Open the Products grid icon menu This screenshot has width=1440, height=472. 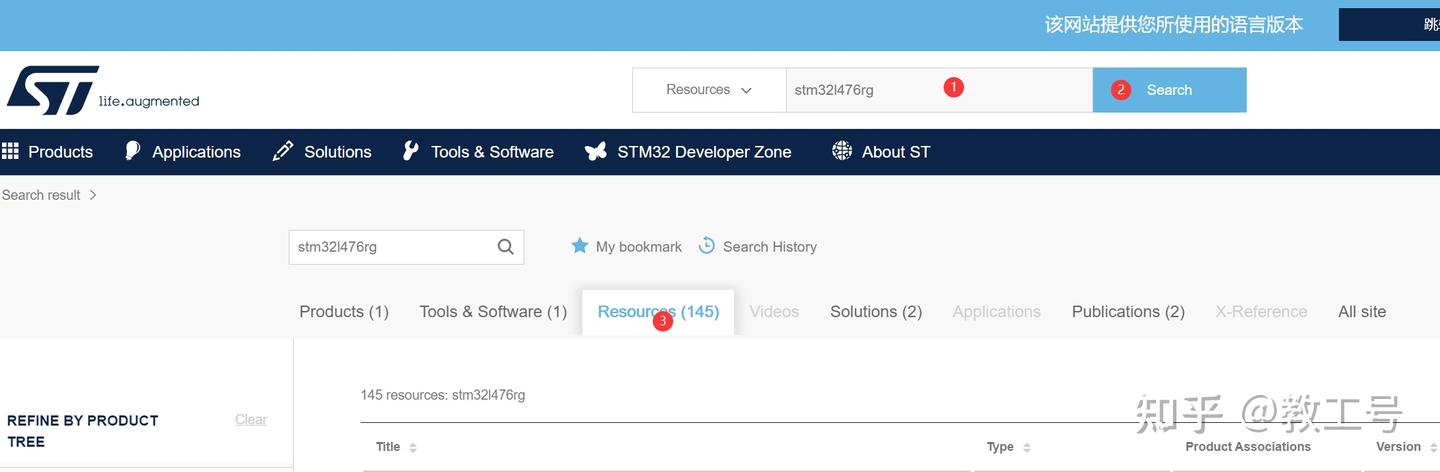(11, 151)
